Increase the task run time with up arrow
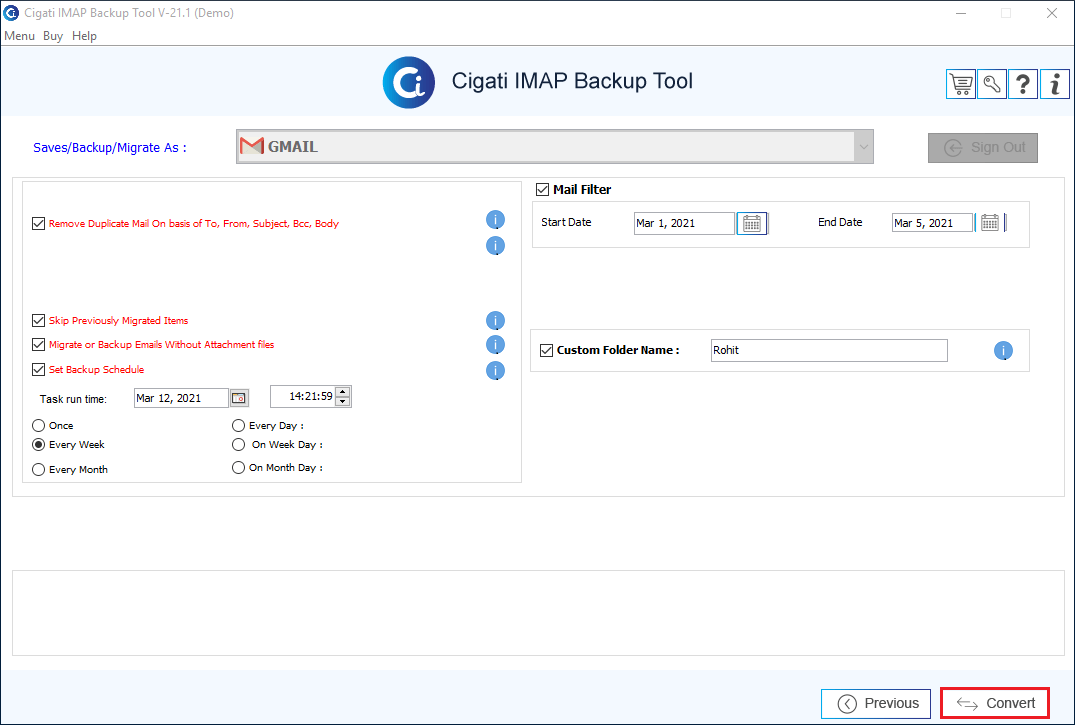1075x725 pixels. (x=343, y=392)
